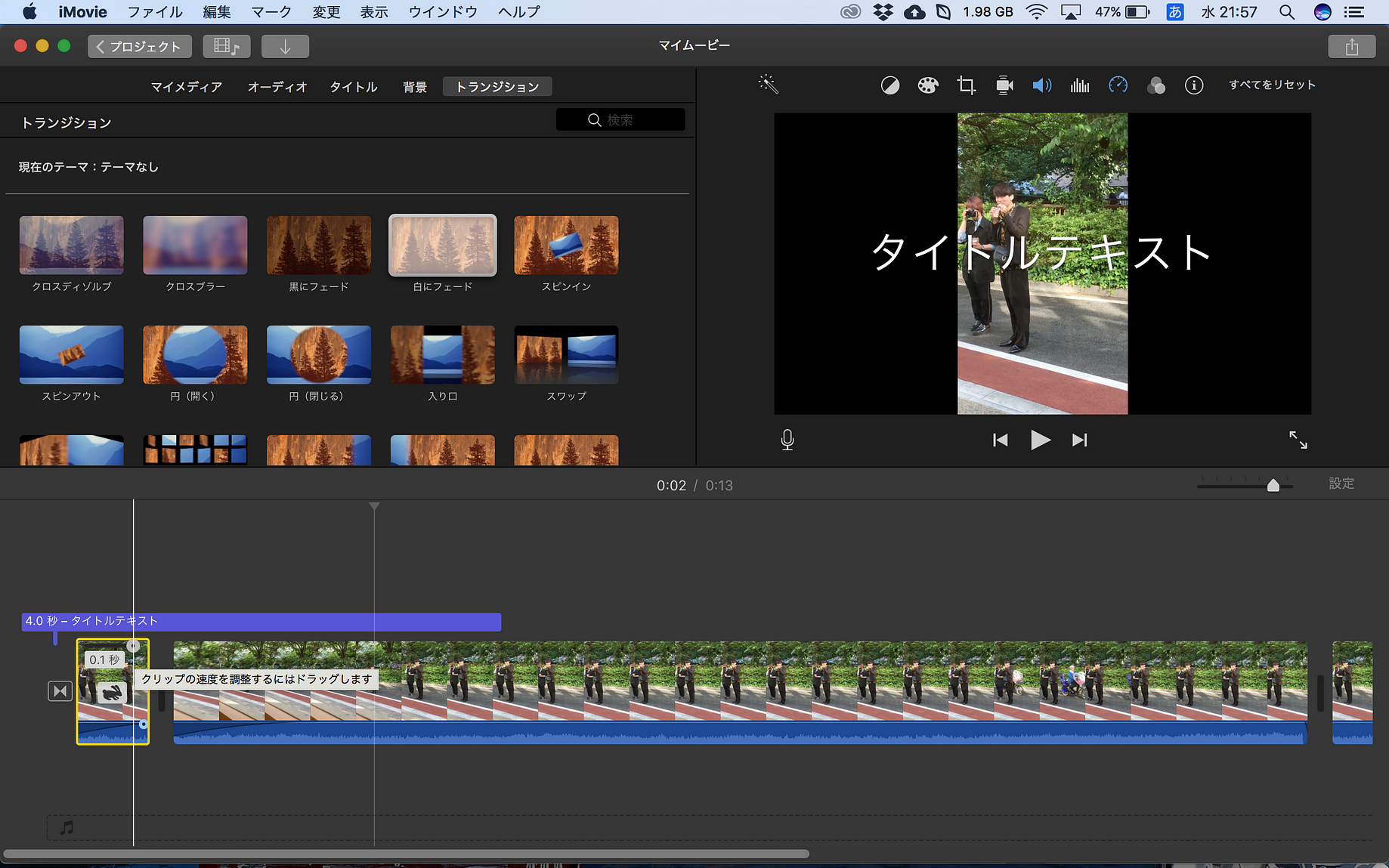
Task: Click the voiceover microphone icon
Action: click(787, 440)
